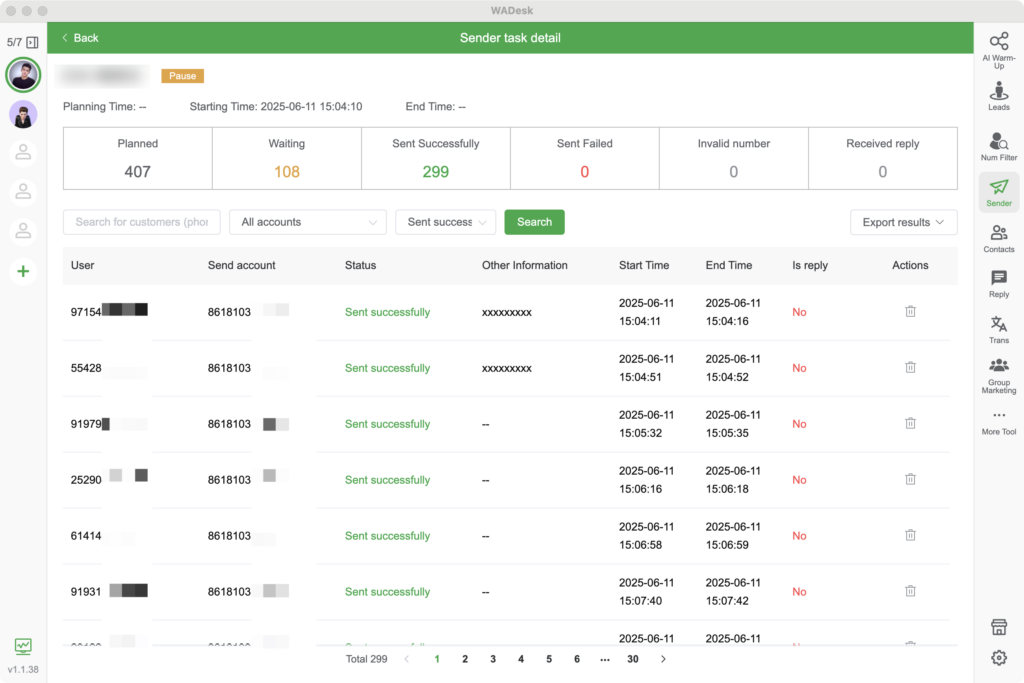Screen dimensions: 1024x683
Task: Select the second account avatar with purple background
Action: coord(23,115)
